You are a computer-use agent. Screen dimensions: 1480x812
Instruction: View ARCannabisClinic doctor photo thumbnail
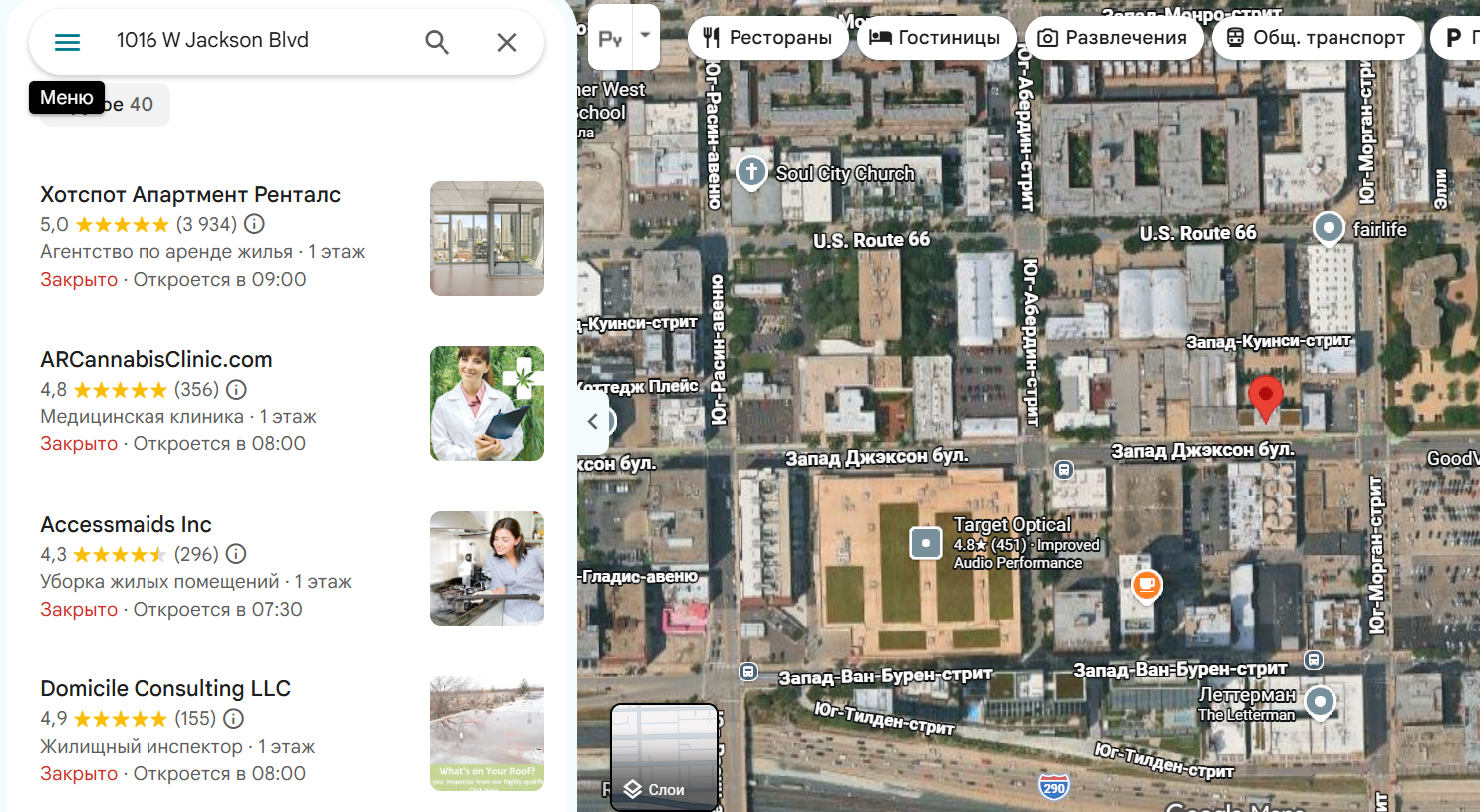coord(486,404)
